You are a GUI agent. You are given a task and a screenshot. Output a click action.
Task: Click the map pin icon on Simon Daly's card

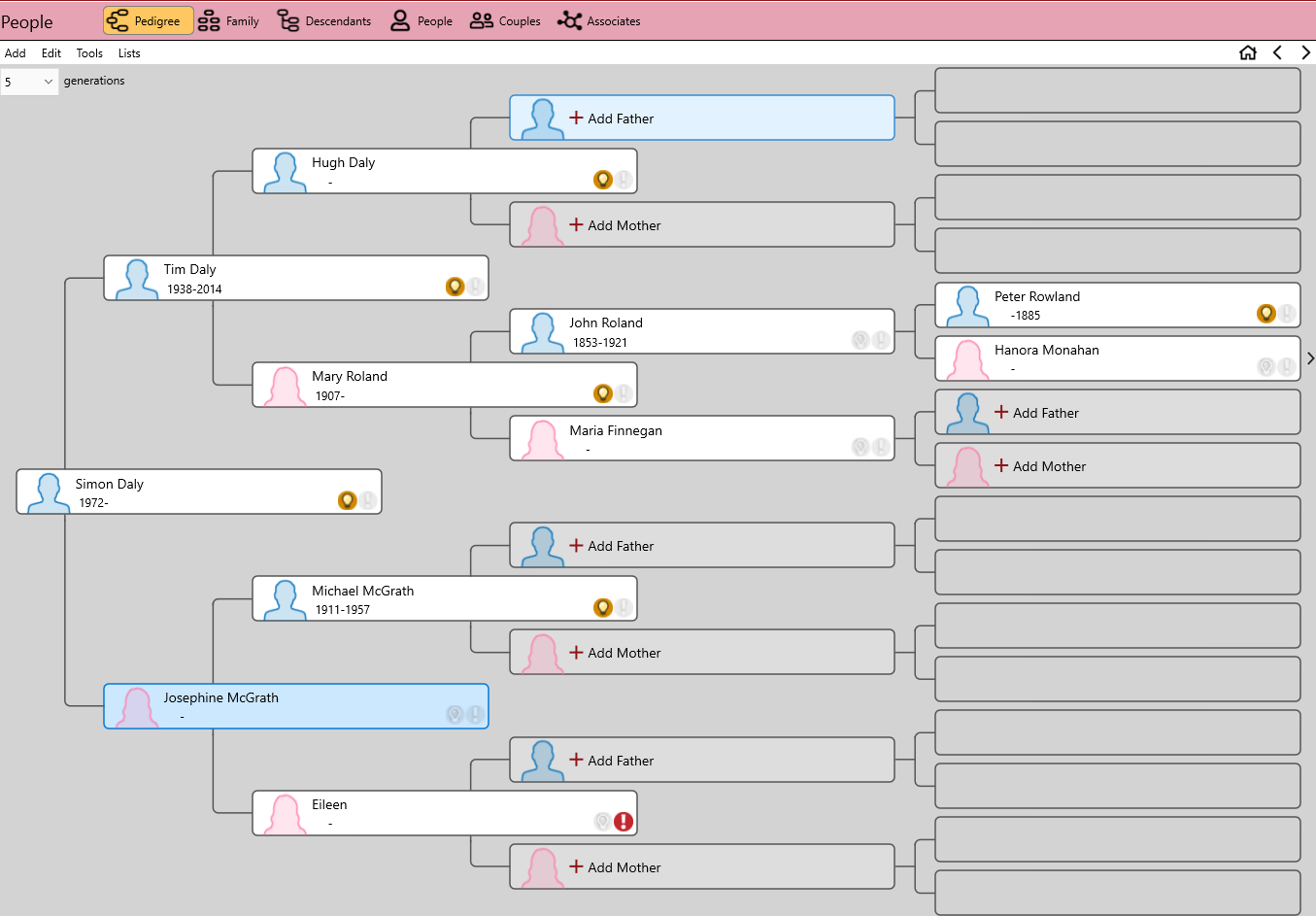[x=348, y=500]
